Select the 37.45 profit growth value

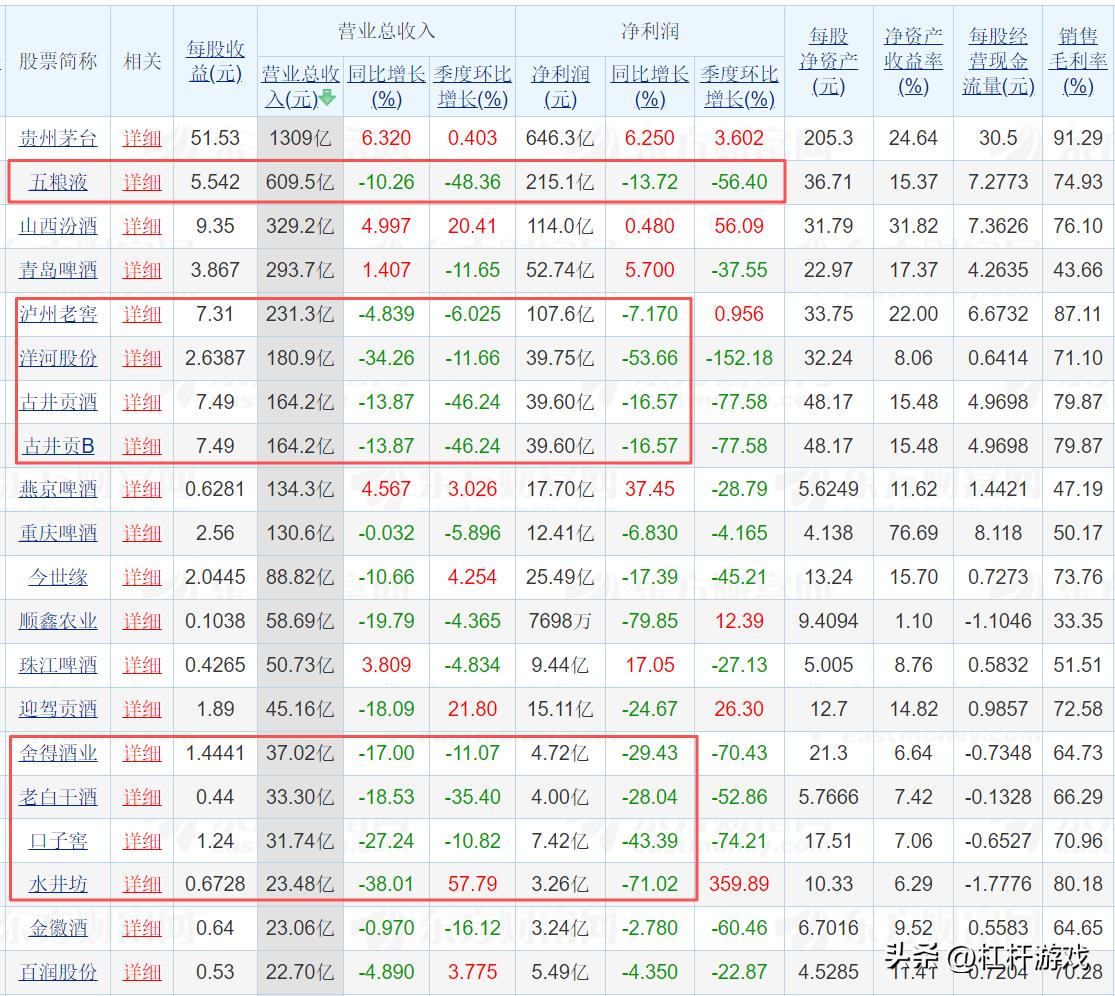coord(650,489)
